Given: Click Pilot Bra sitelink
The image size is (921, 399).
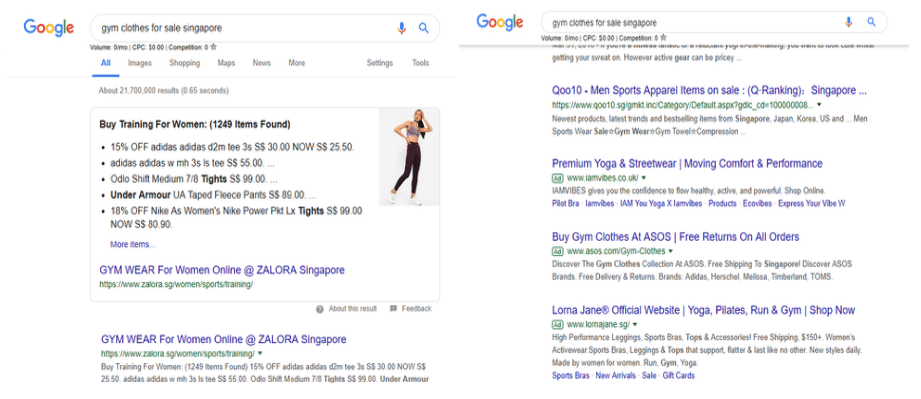Looking at the screenshot, I should coord(566,203).
